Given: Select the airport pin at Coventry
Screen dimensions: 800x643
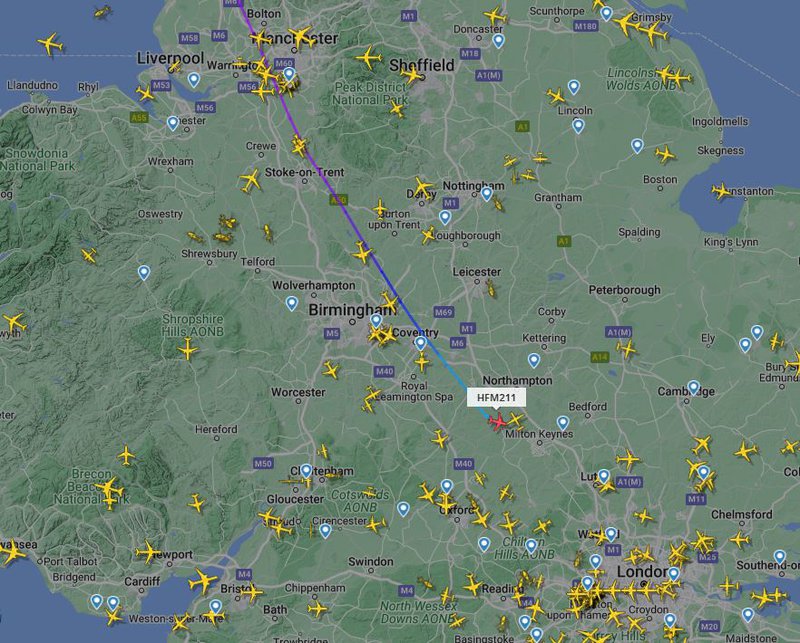Looking at the screenshot, I should pos(420,343).
